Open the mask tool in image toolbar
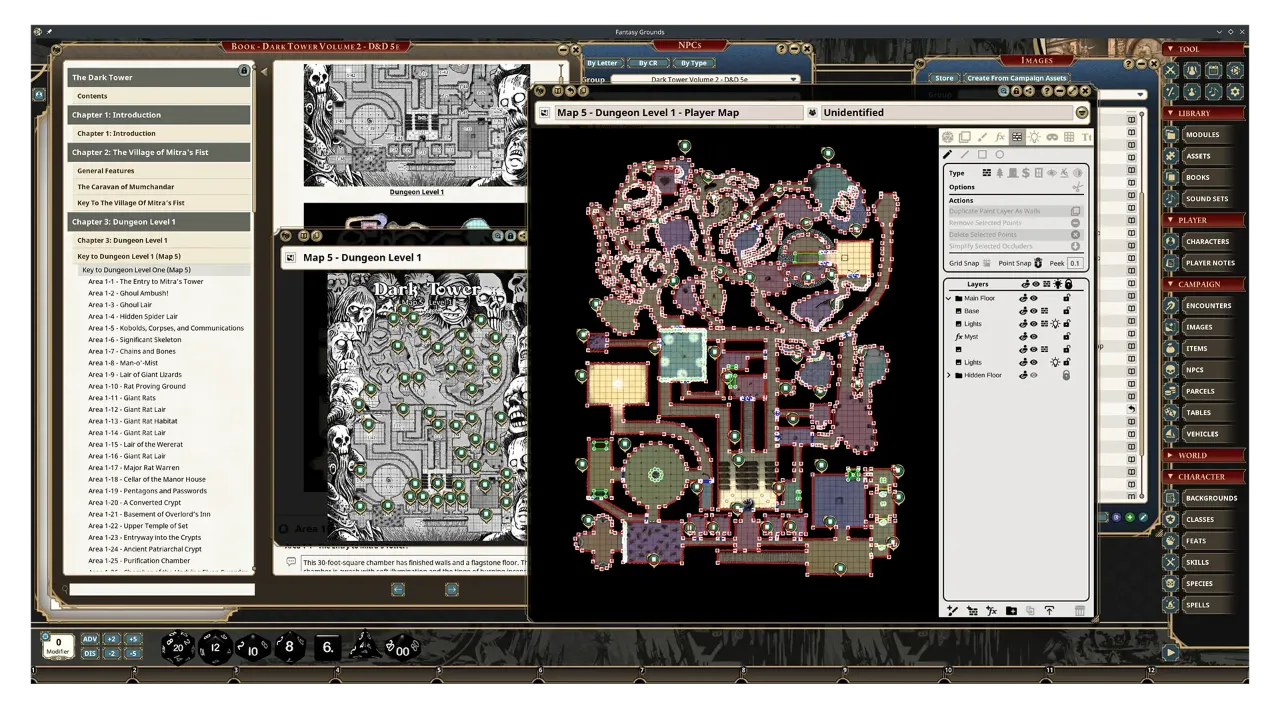This screenshot has width=1280, height=720. (x=1052, y=137)
